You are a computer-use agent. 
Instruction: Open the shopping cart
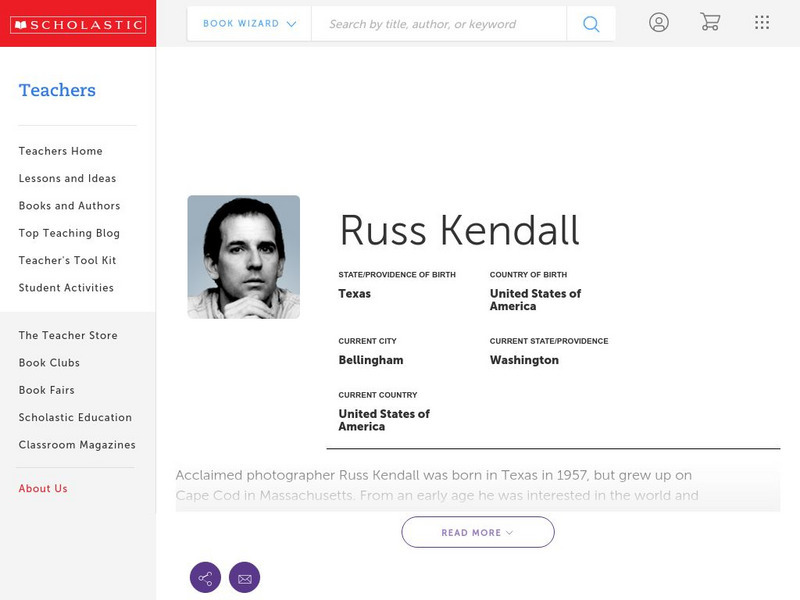pos(710,22)
